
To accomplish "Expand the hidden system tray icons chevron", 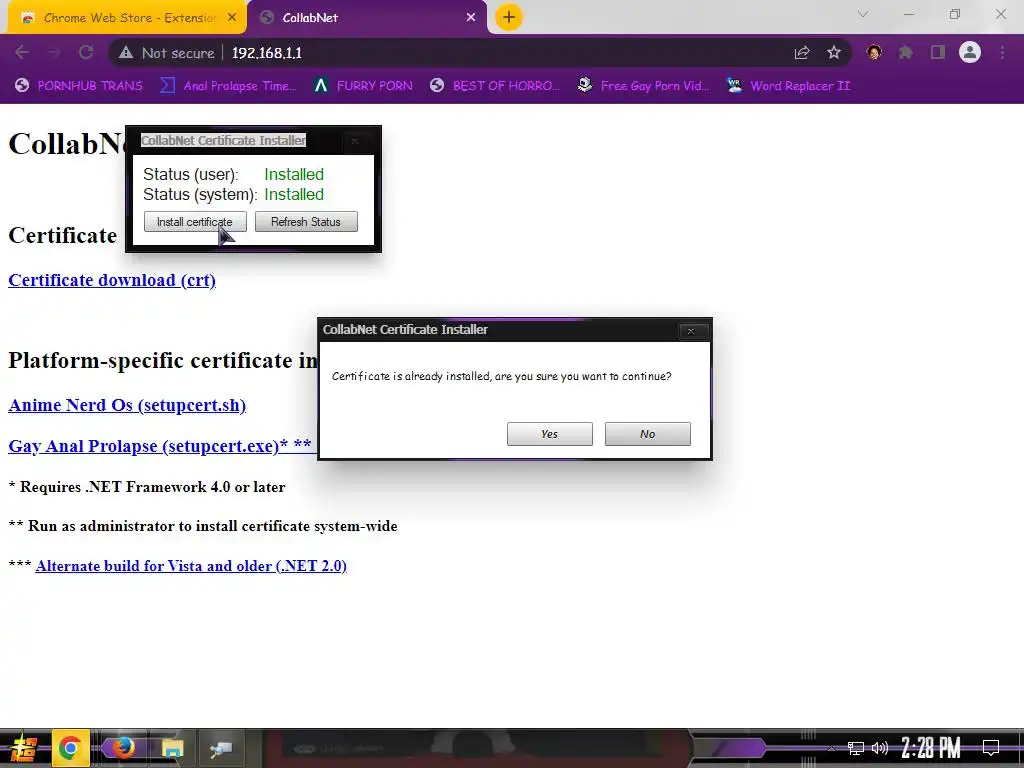I will 831,748.
